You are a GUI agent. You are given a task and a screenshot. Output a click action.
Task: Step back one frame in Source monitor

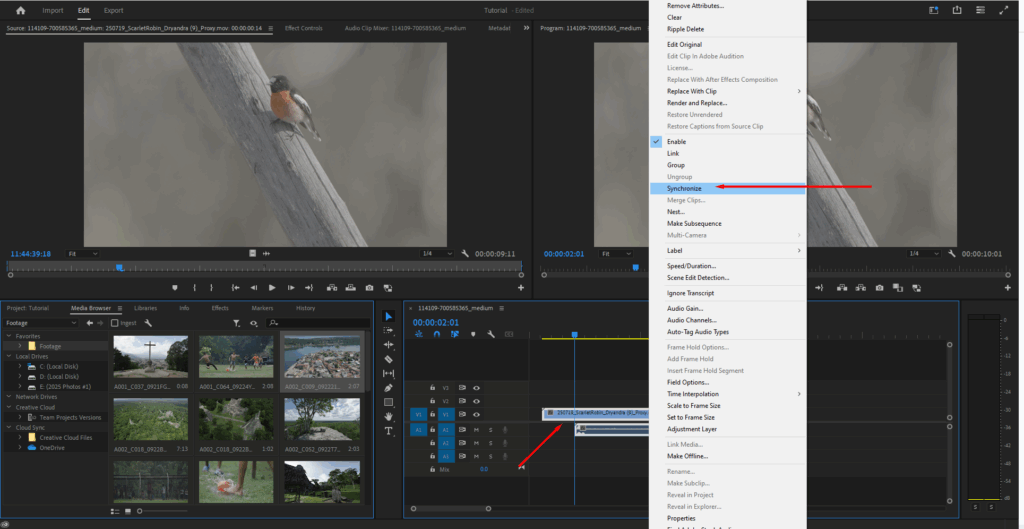coord(254,288)
